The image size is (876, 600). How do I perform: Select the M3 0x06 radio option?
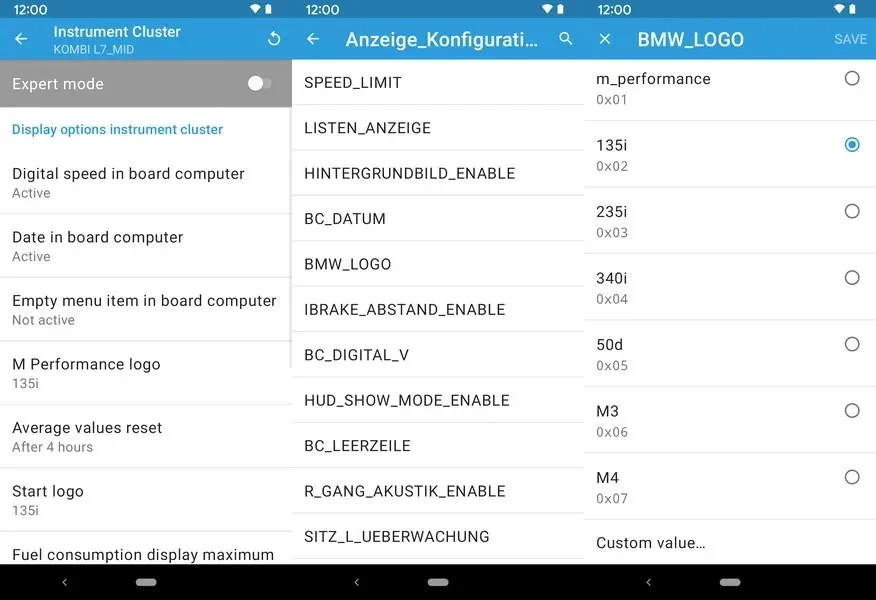coord(851,411)
